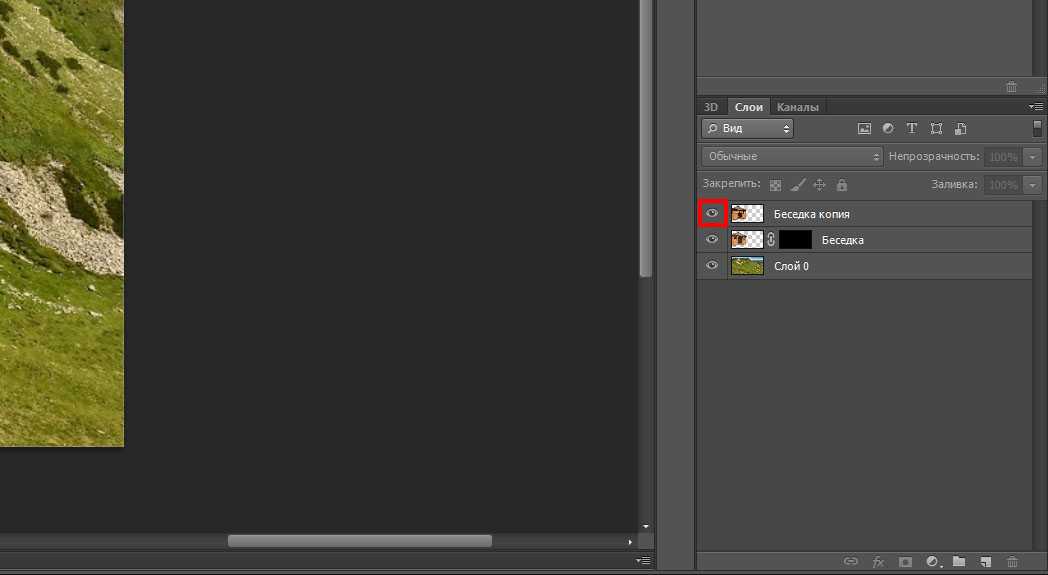Select the Беседка layer image thumbnail
This screenshot has width=1048, height=575.
tap(747, 239)
